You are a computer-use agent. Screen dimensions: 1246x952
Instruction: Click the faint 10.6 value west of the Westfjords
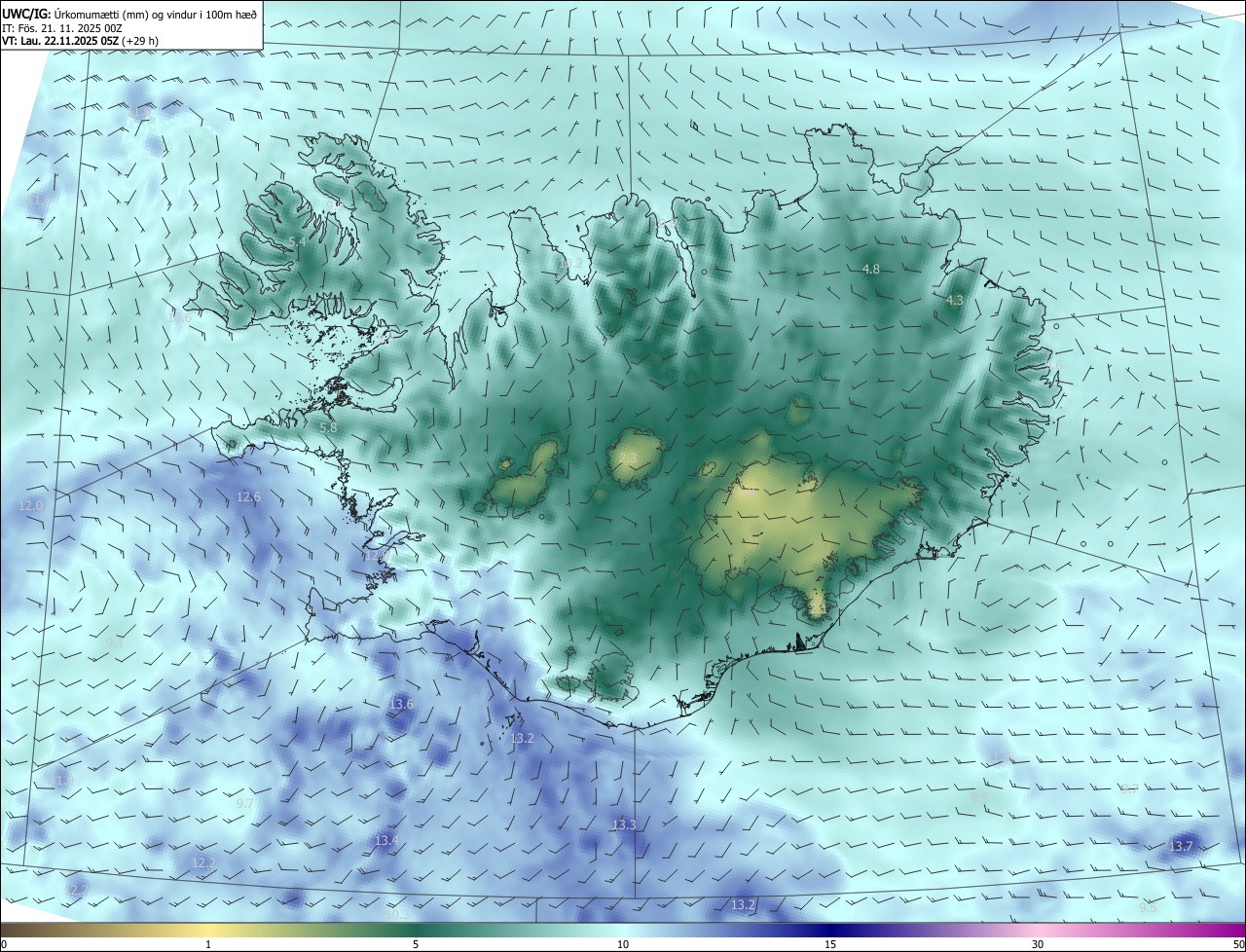coord(179,316)
